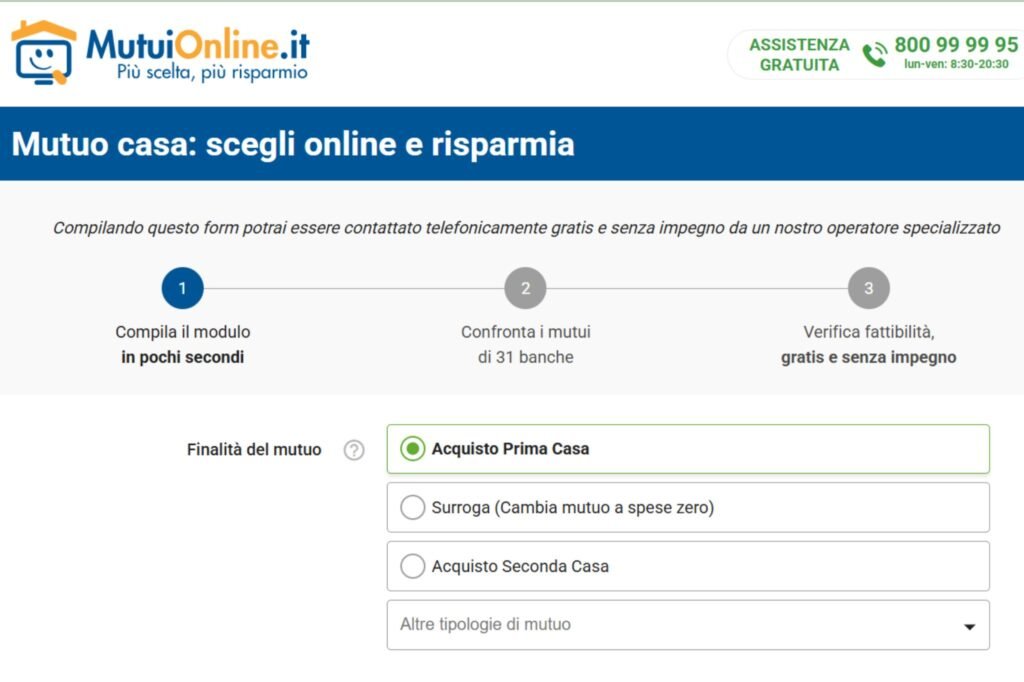
Task: Call the 800 99 99 95 phone number
Action: tap(956, 45)
